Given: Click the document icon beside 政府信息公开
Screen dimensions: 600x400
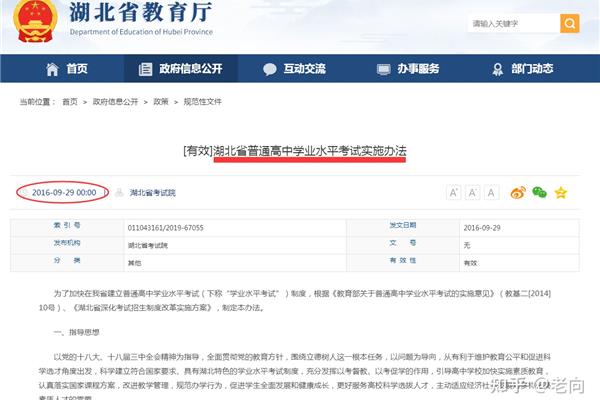Looking at the screenshot, I should (x=145, y=69).
